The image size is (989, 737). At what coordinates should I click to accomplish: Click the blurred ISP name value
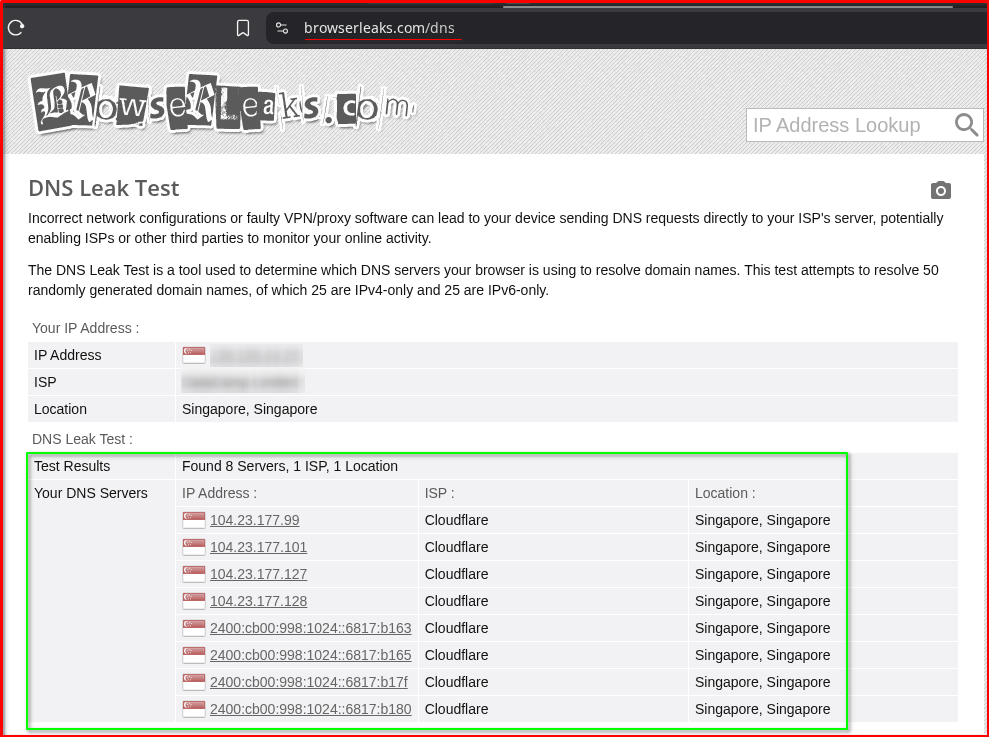242,382
